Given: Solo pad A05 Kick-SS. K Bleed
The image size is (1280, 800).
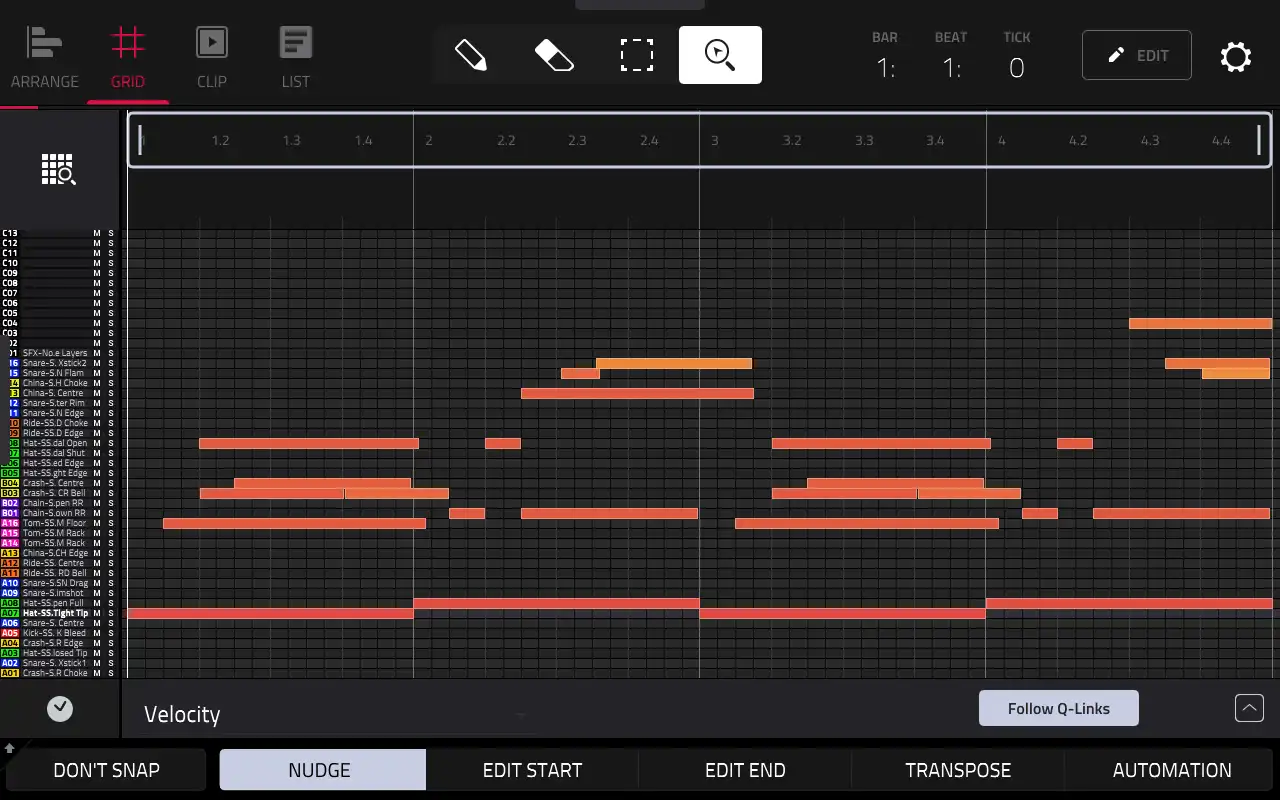Looking at the screenshot, I should [111, 633].
